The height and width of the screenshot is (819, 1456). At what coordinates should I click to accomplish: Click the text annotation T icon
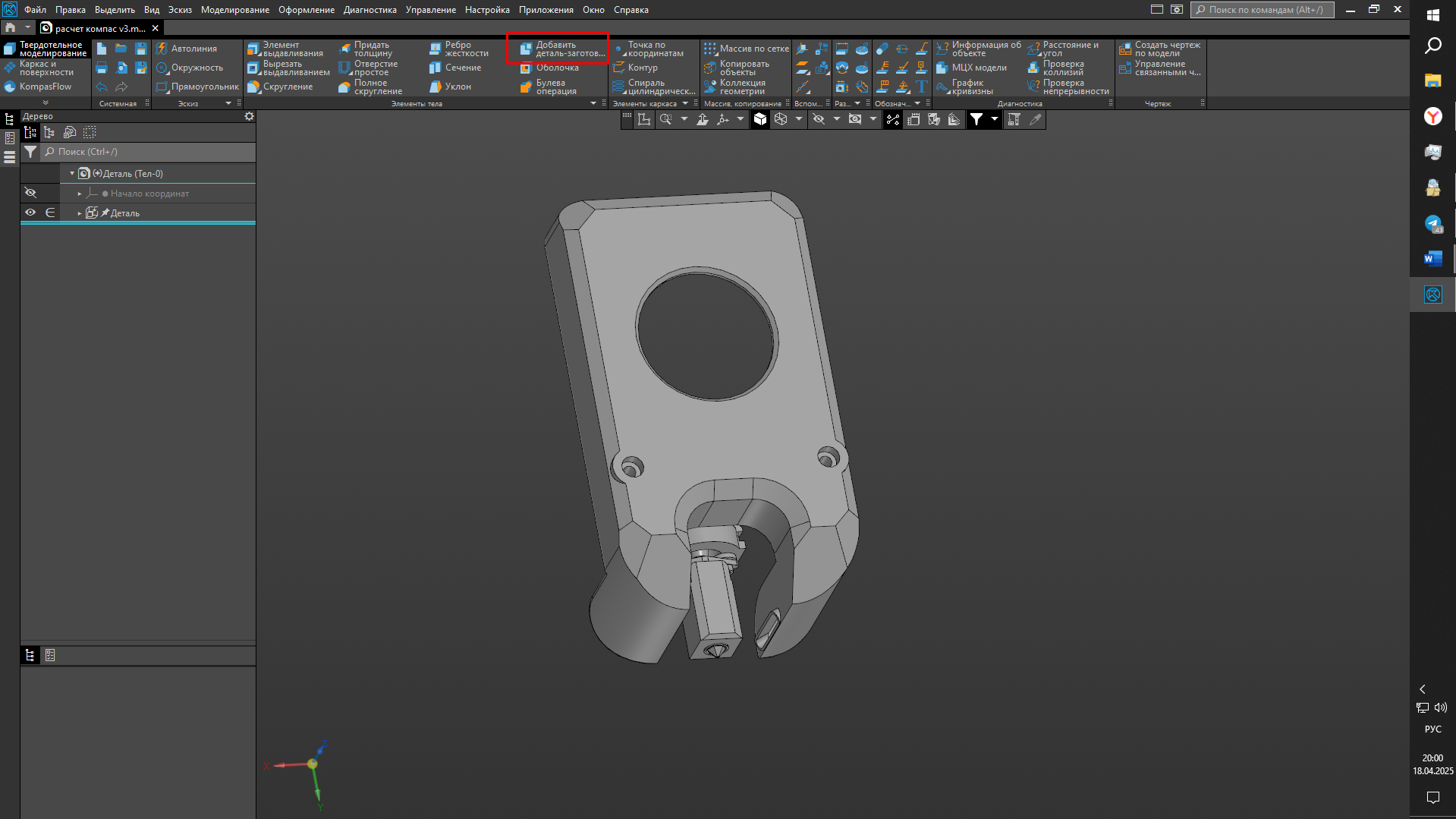click(x=922, y=87)
